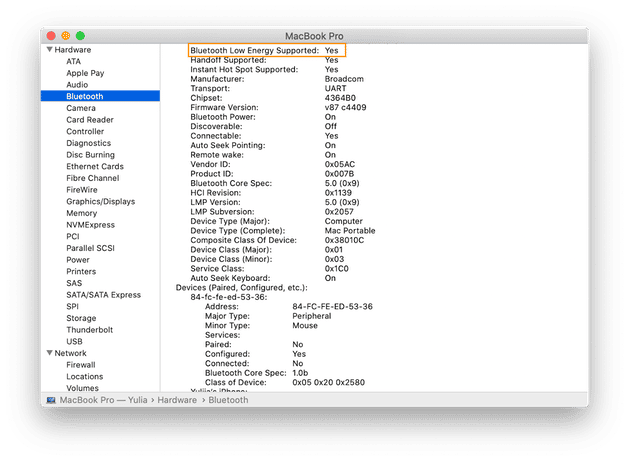Open the Camera section
630x461 pixels.
pos(81,108)
